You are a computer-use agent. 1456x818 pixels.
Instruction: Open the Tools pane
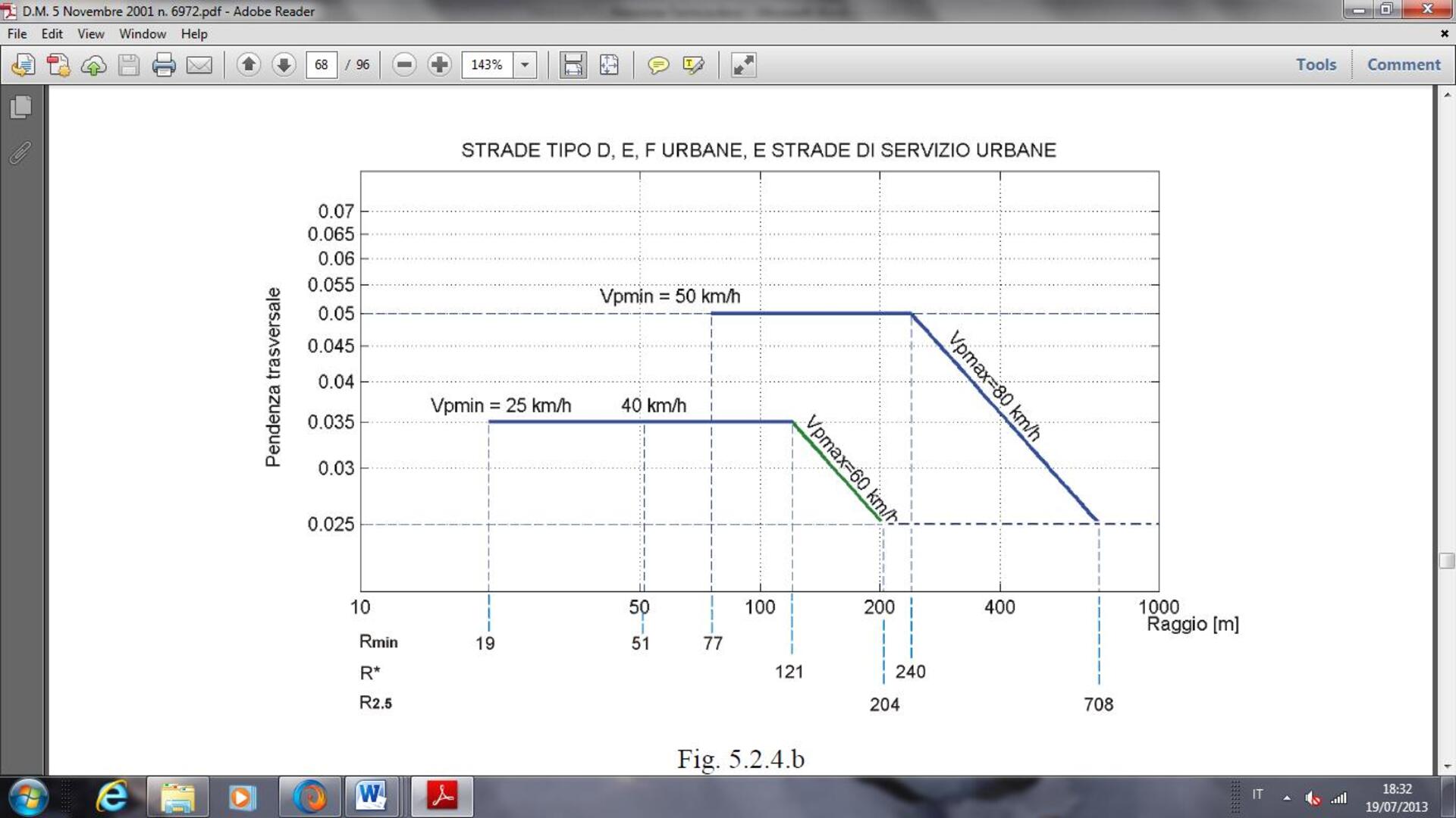[1316, 64]
